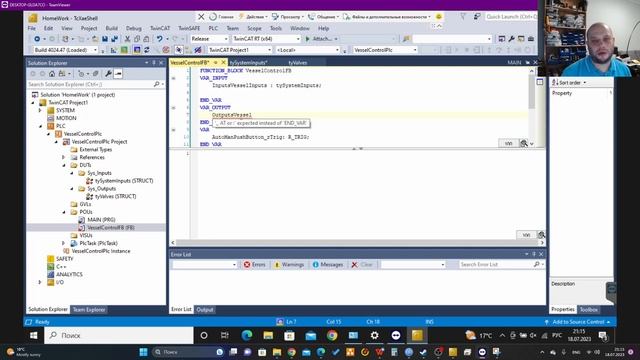Viewport: 640px width, 360px height.
Task: Switch to the Toolbox tab
Action: [589, 310]
